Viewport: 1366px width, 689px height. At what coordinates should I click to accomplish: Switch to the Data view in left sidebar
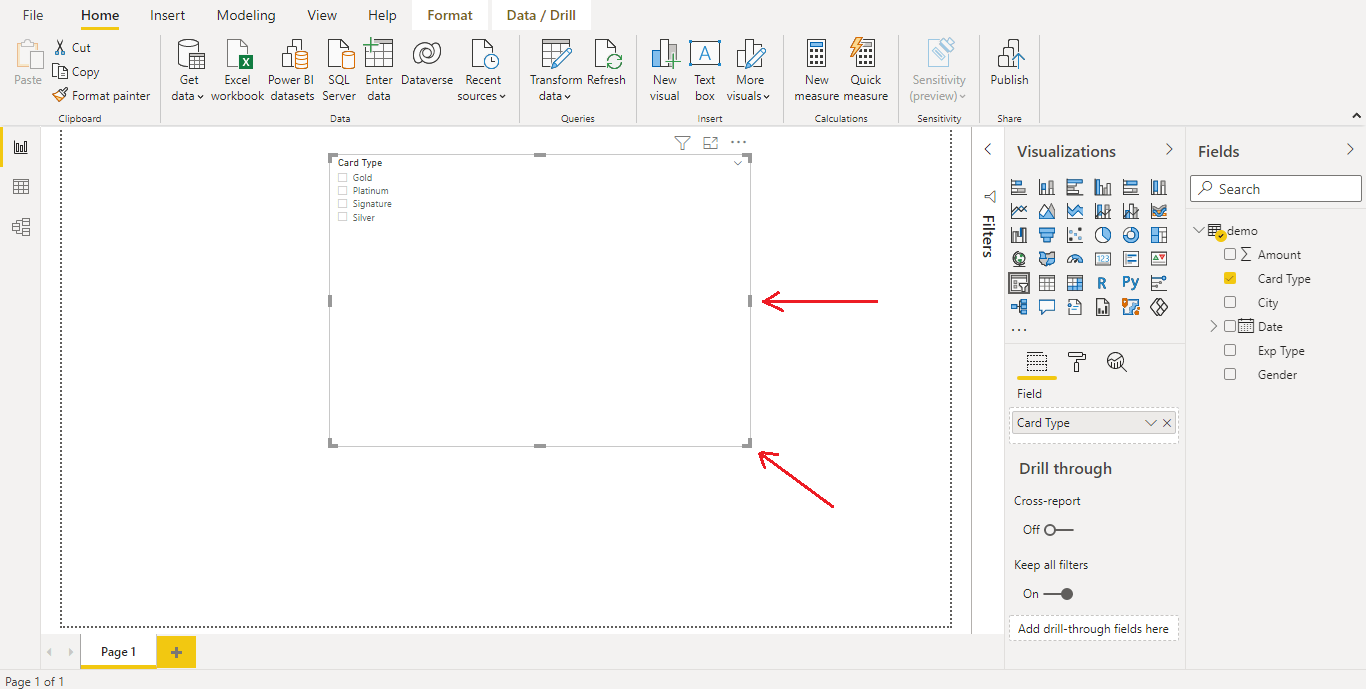[x=21, y=187]
